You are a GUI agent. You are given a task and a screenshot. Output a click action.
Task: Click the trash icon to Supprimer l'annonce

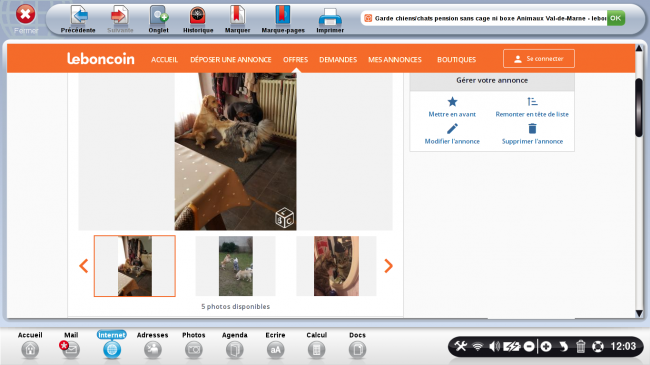(x=532, y=129)
